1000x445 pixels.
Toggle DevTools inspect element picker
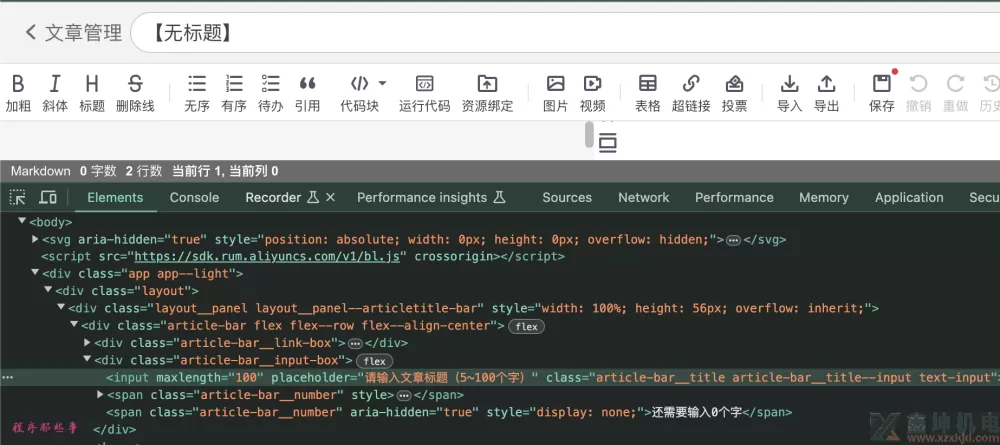17,197
